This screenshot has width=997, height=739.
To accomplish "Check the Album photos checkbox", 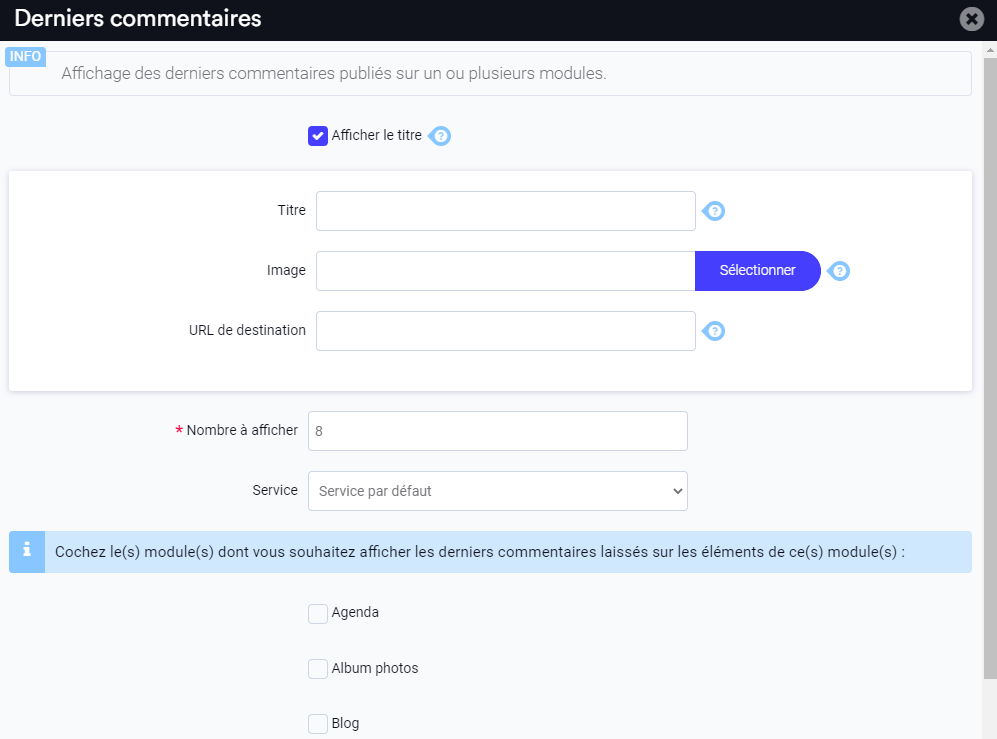I will [x=318, y=669].
